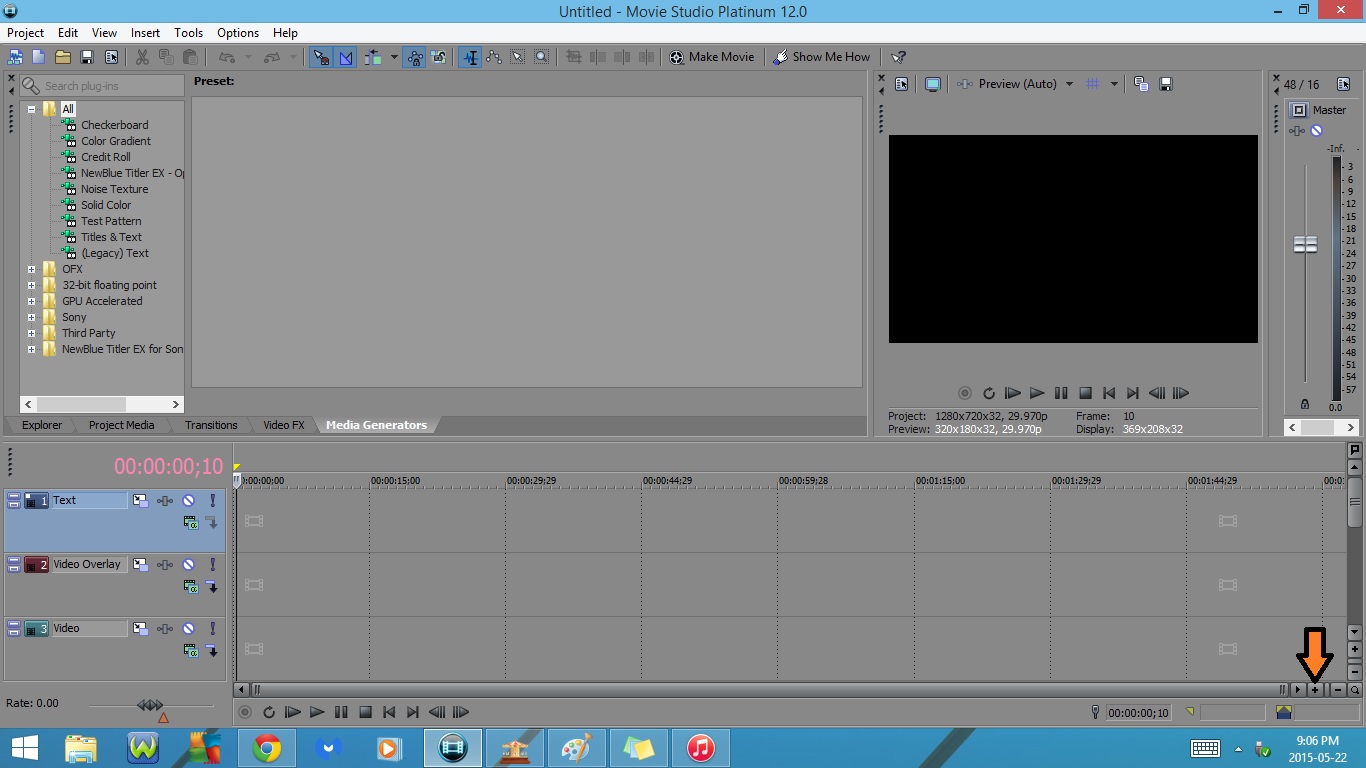Select the Credit Roll generator
This screenshot has height=768, width=1366.
coord(105,157)
